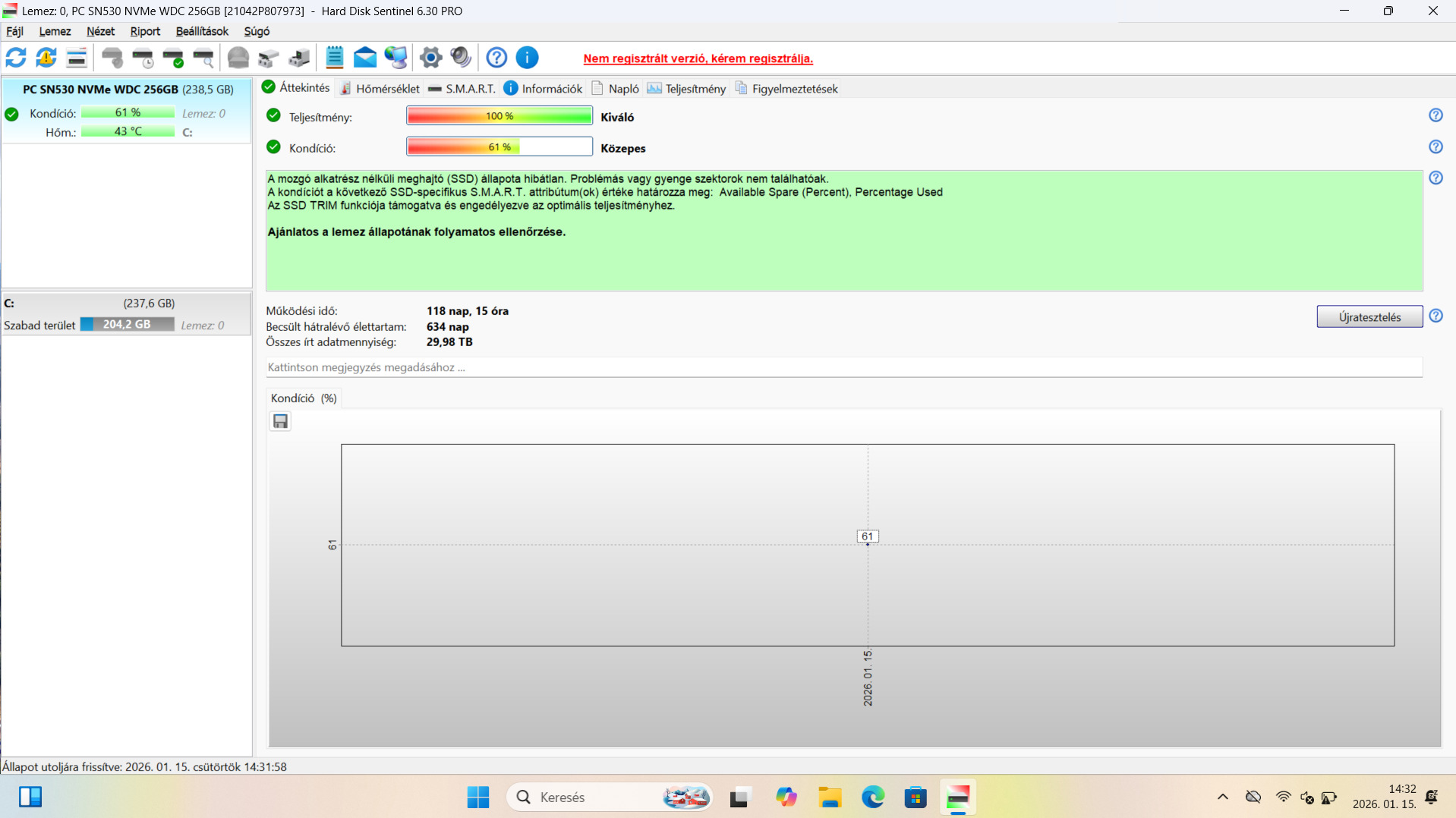Click the refresh disk status toolbar icon
1456x818 pixels.
[16, 58]
